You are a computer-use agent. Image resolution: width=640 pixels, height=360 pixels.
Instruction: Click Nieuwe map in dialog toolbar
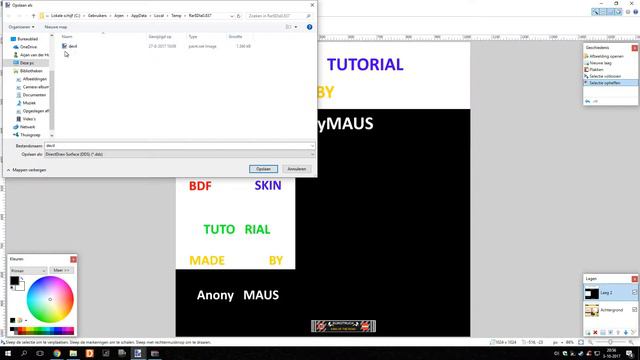[x=56, y=27]
